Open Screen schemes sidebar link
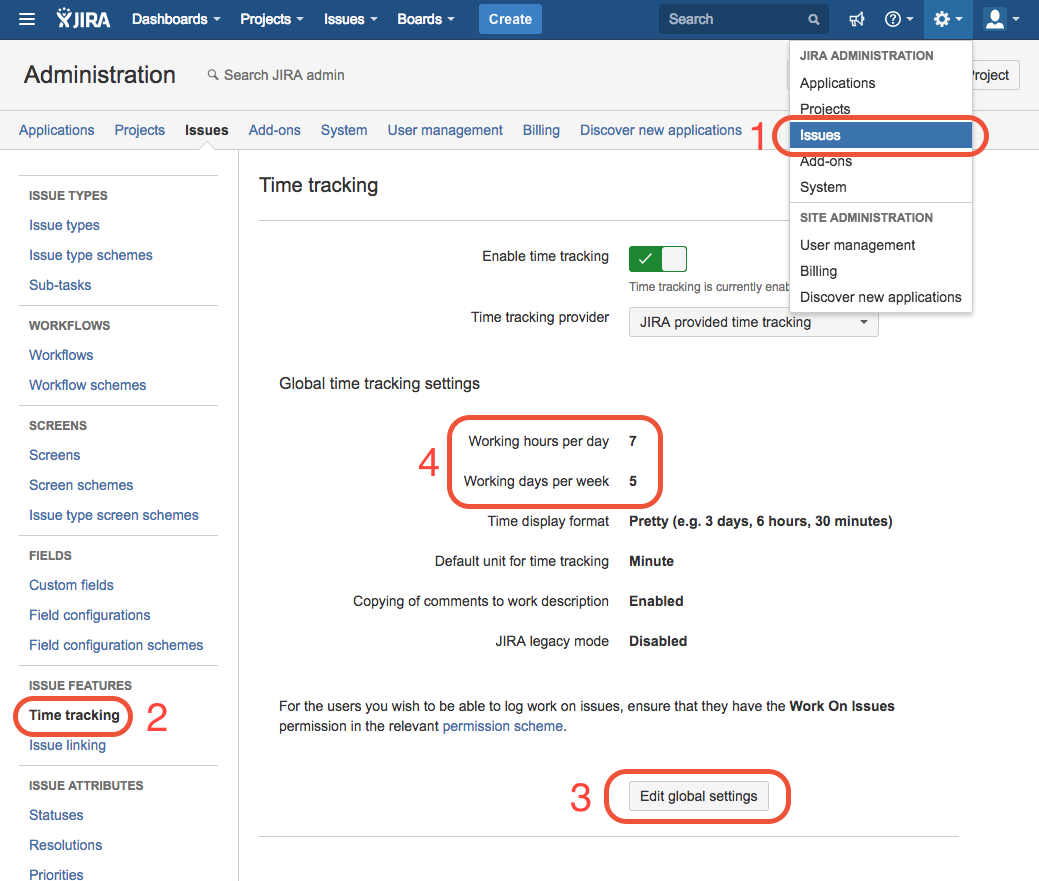This screenshot has height=881, width=1039. click(x=81, y=486)
